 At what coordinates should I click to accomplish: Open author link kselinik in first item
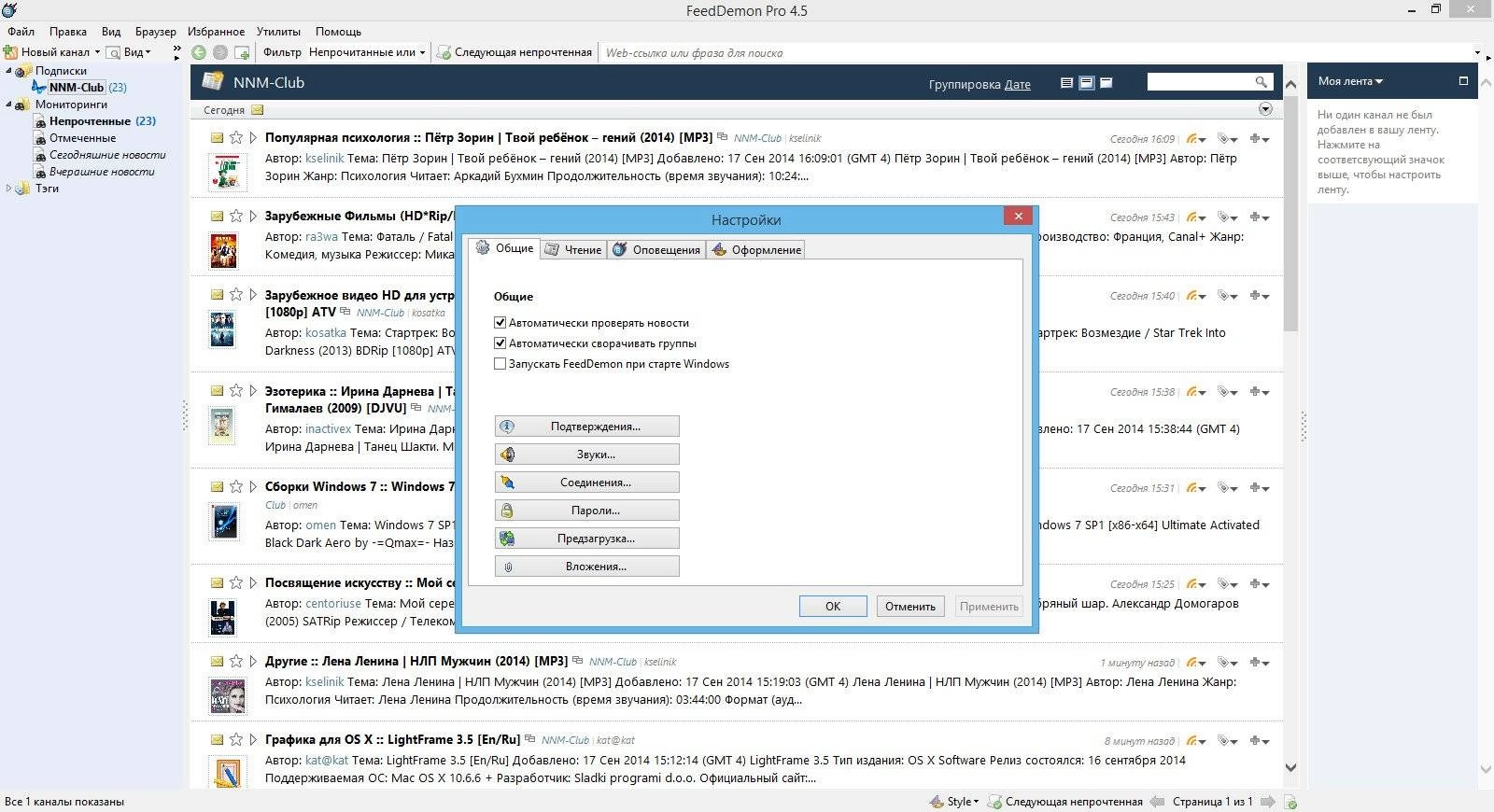coord(325,159)
